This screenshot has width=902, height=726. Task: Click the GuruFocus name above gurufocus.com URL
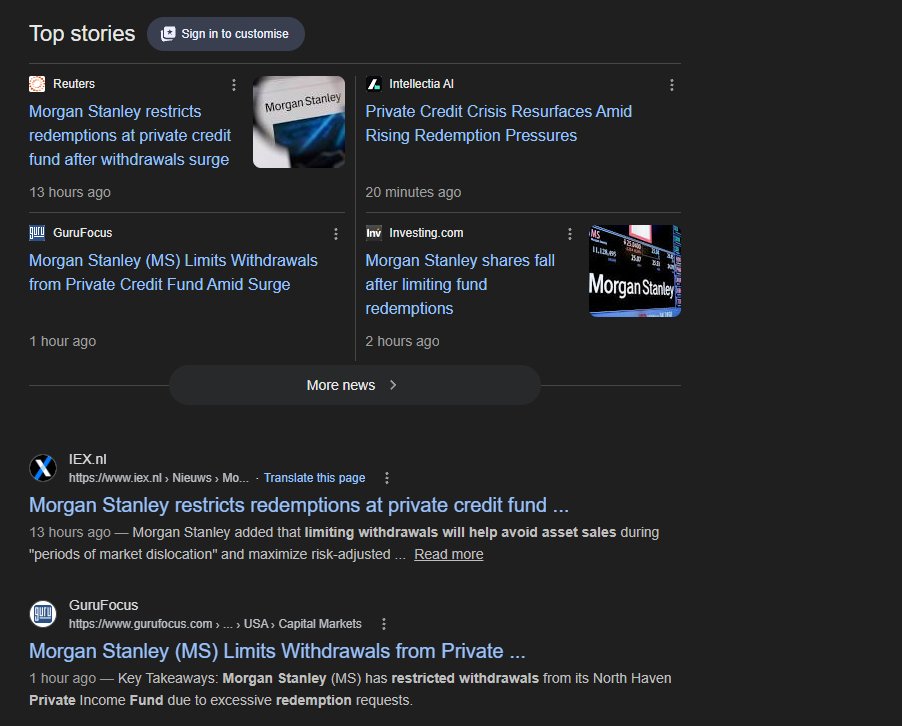tap(104, 606)
